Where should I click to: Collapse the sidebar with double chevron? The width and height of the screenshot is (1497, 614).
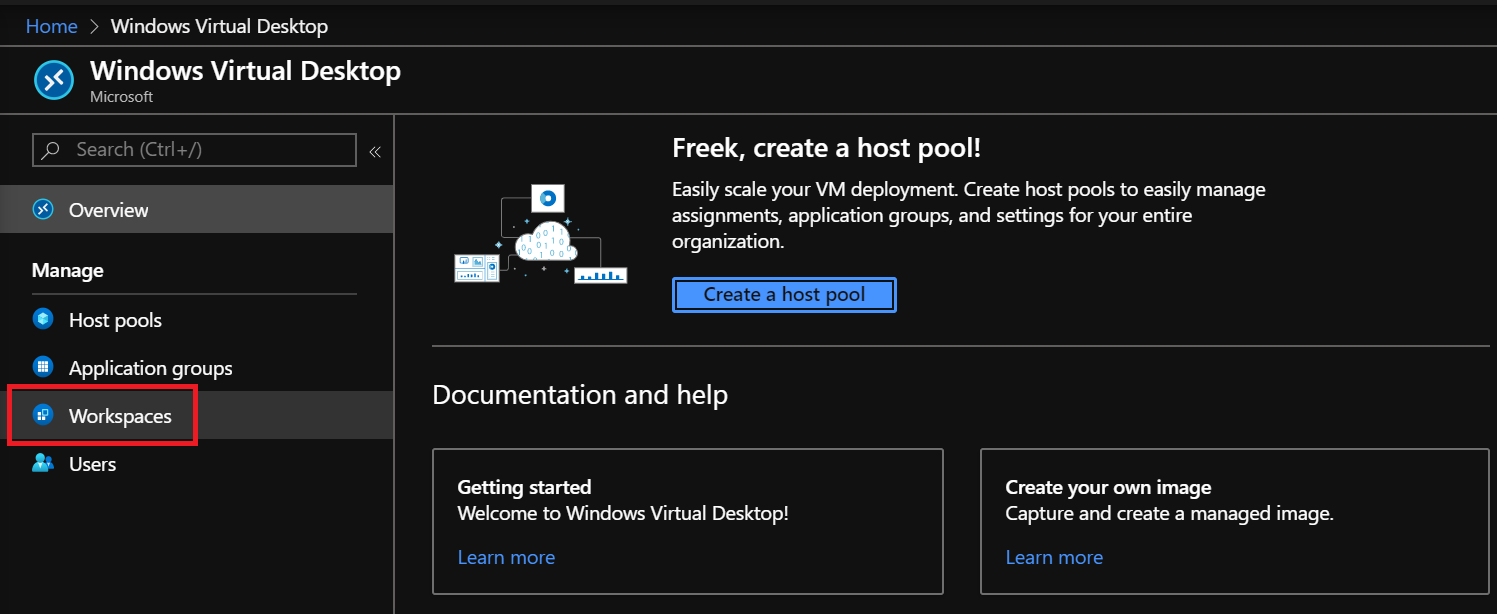pyautogui.click(x=375, y=152)
